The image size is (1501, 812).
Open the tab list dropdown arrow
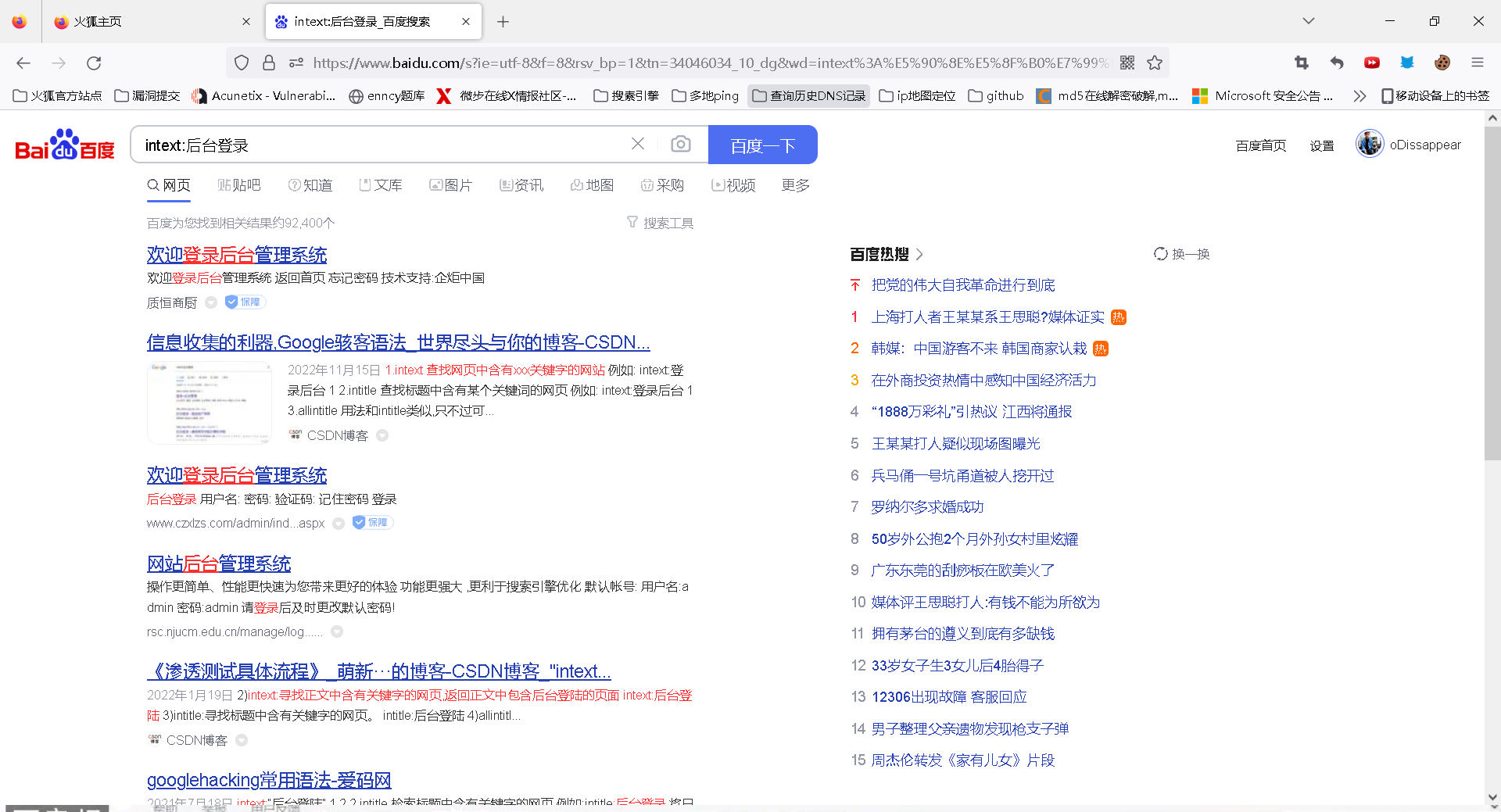pos(1308,21)
